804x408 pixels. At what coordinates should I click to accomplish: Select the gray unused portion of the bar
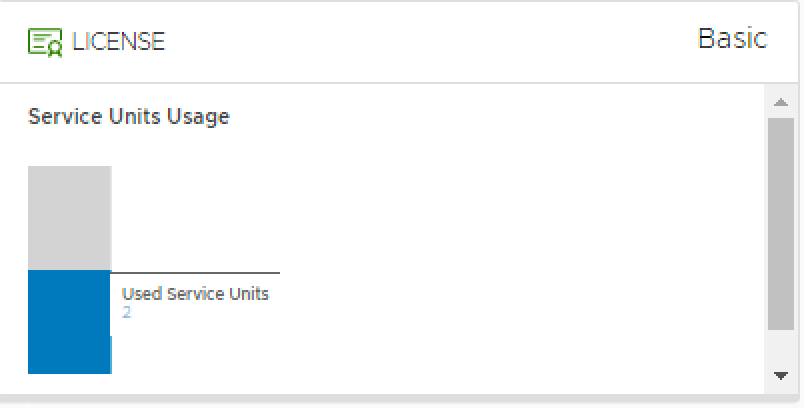coord(69,218)
